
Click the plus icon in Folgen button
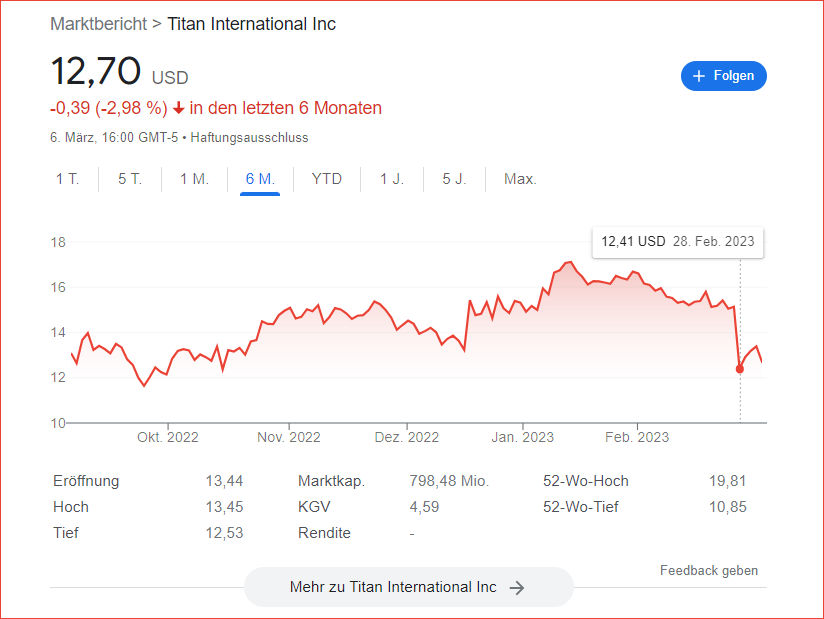[698, 76]
